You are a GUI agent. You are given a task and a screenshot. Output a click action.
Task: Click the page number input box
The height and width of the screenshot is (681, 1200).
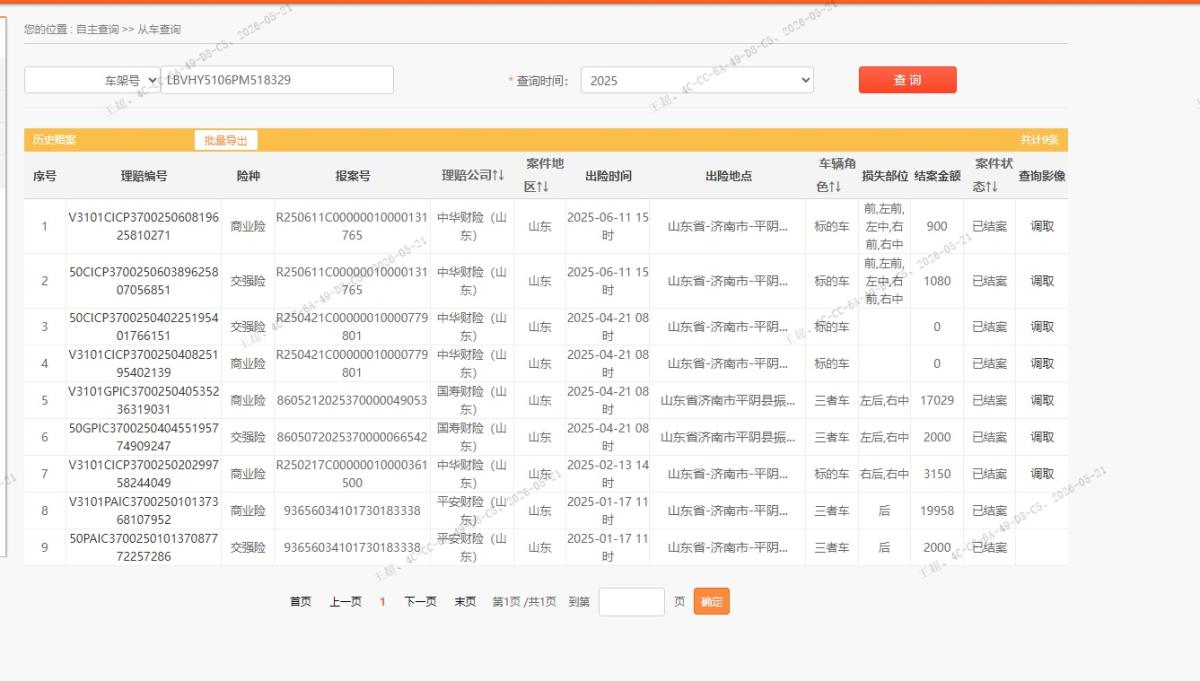(631, 602)
